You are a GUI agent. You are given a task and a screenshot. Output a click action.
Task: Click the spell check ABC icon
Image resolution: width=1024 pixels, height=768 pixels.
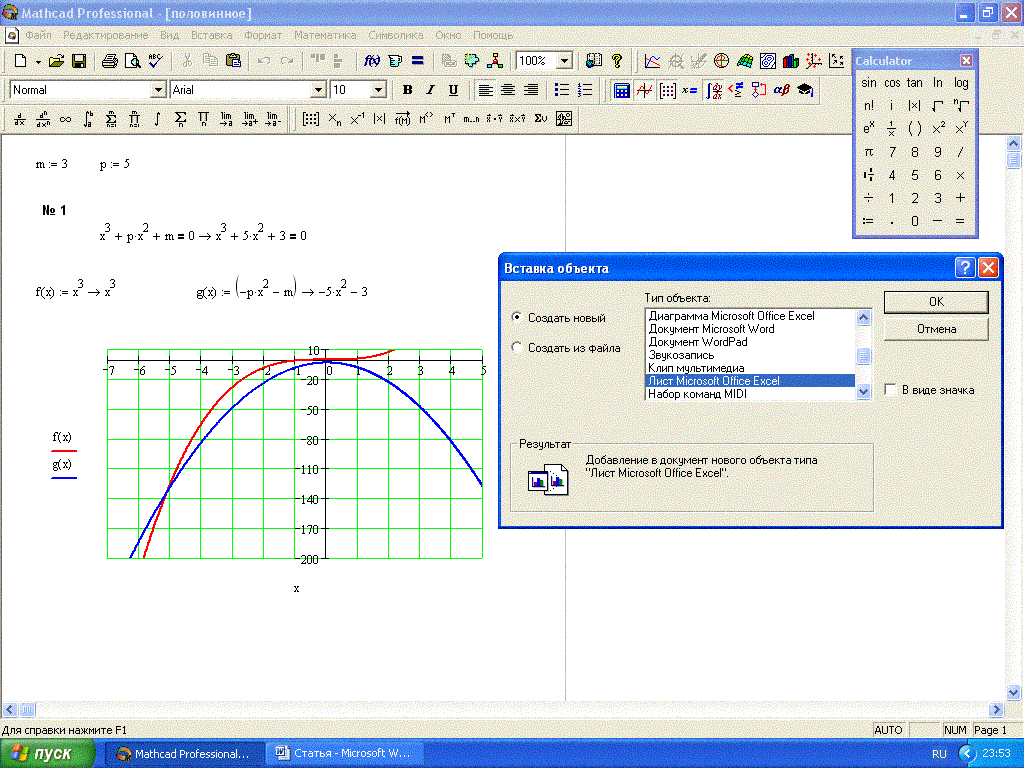156,61
